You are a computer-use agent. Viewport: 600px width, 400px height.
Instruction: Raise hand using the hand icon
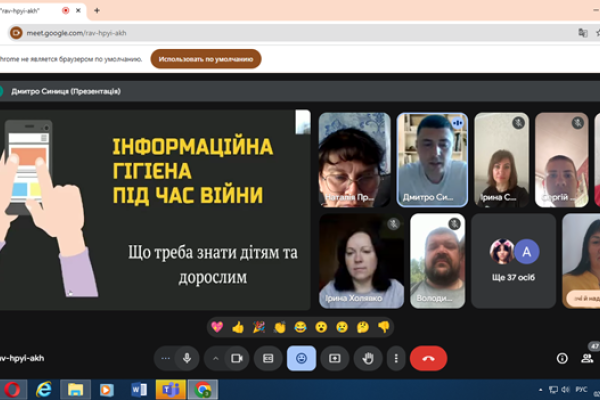click(x=367, y=358)
